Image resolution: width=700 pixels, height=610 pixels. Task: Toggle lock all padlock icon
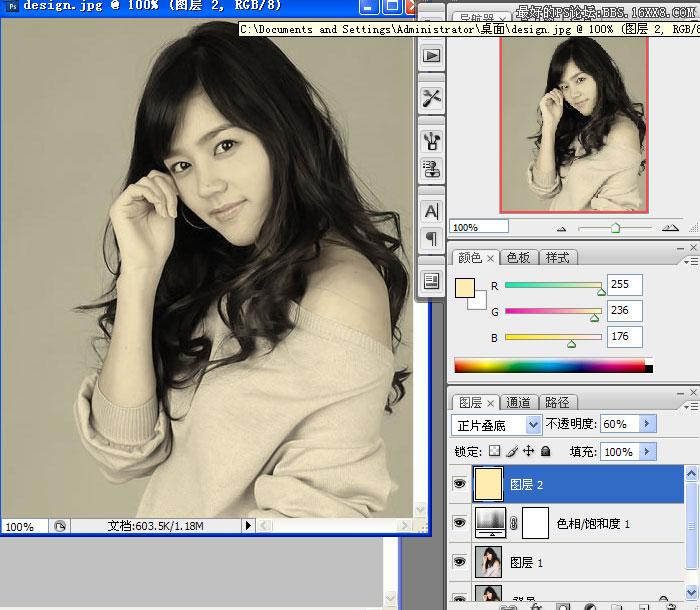click(546, 451)
